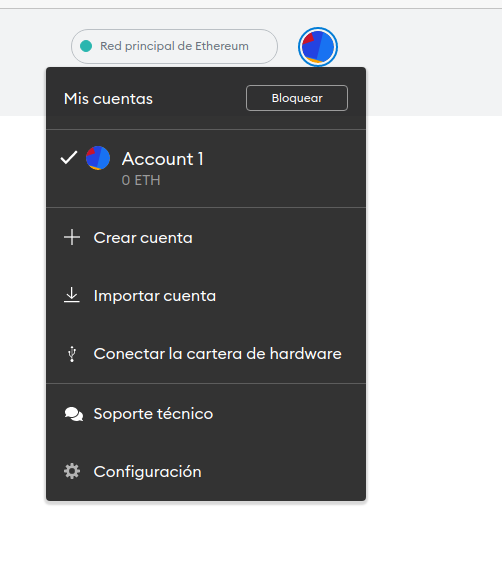Open the Configuración menu entry
The height and width of the screenshot is (562, 502).
(206, 472)
